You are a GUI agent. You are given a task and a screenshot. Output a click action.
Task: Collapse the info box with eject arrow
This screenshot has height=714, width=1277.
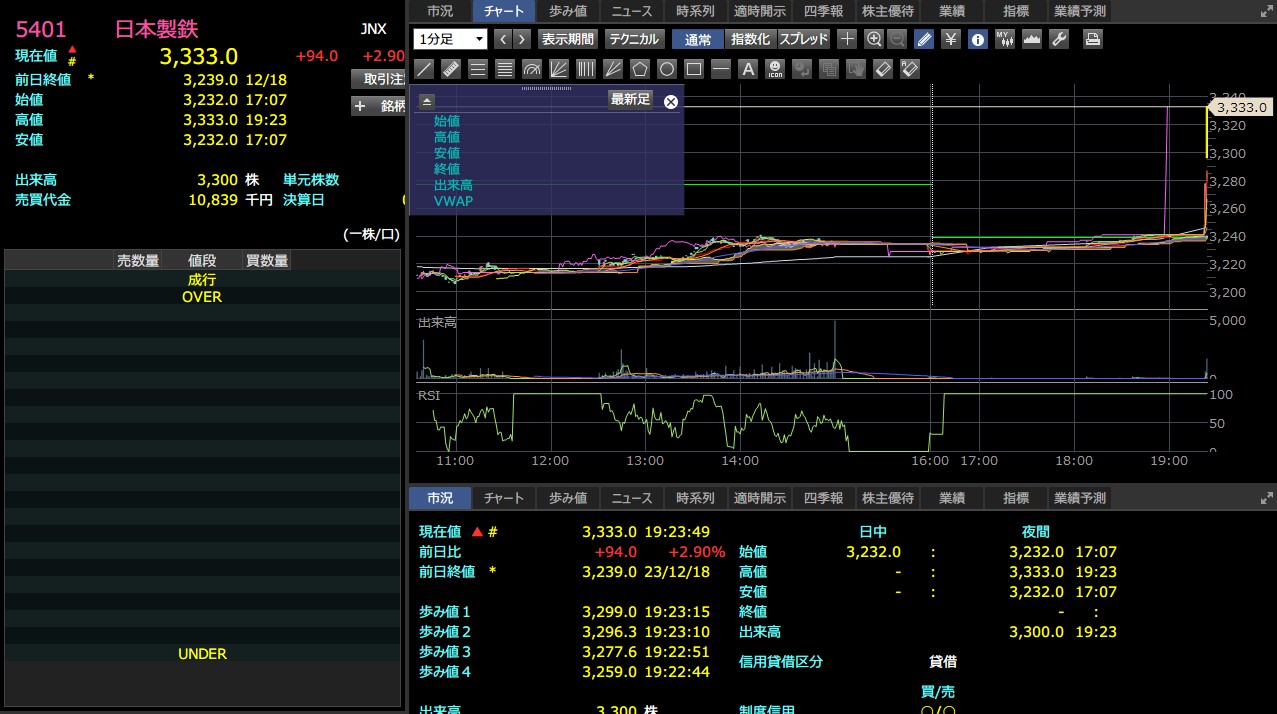[426, 101]
